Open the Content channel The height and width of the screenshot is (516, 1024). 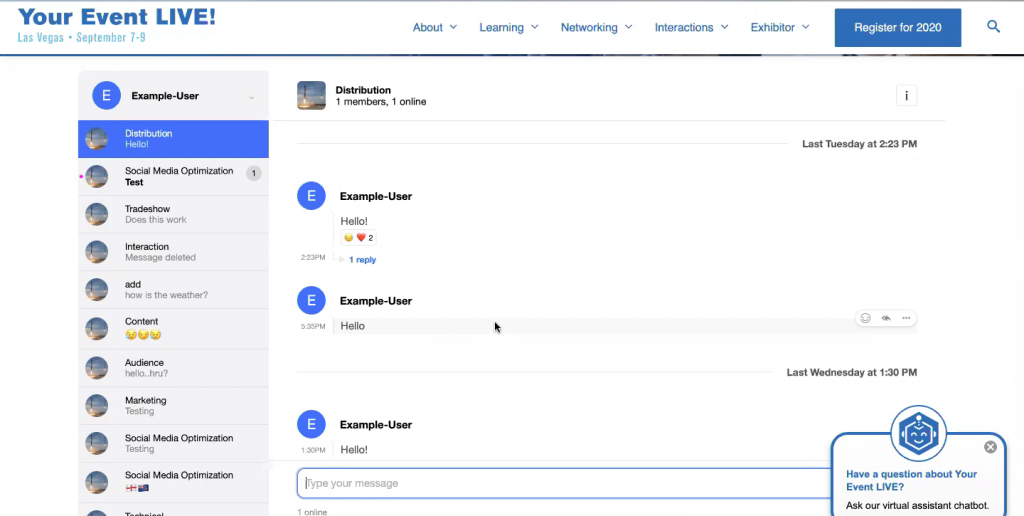click(x=173, y=329)
